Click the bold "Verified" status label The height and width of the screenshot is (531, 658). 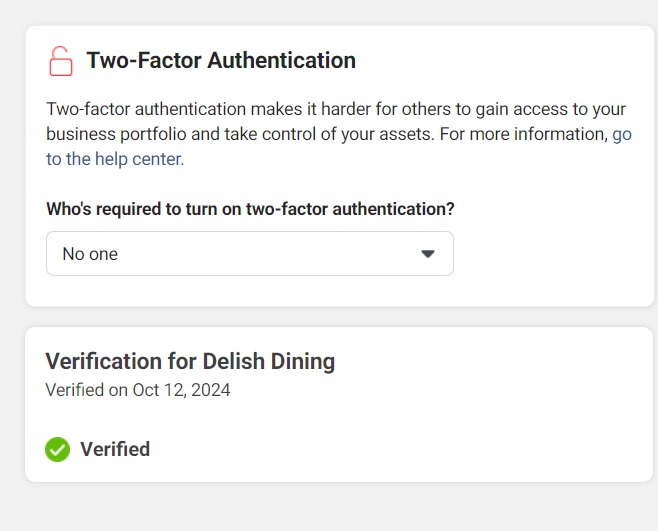click(x=115, y=449)
